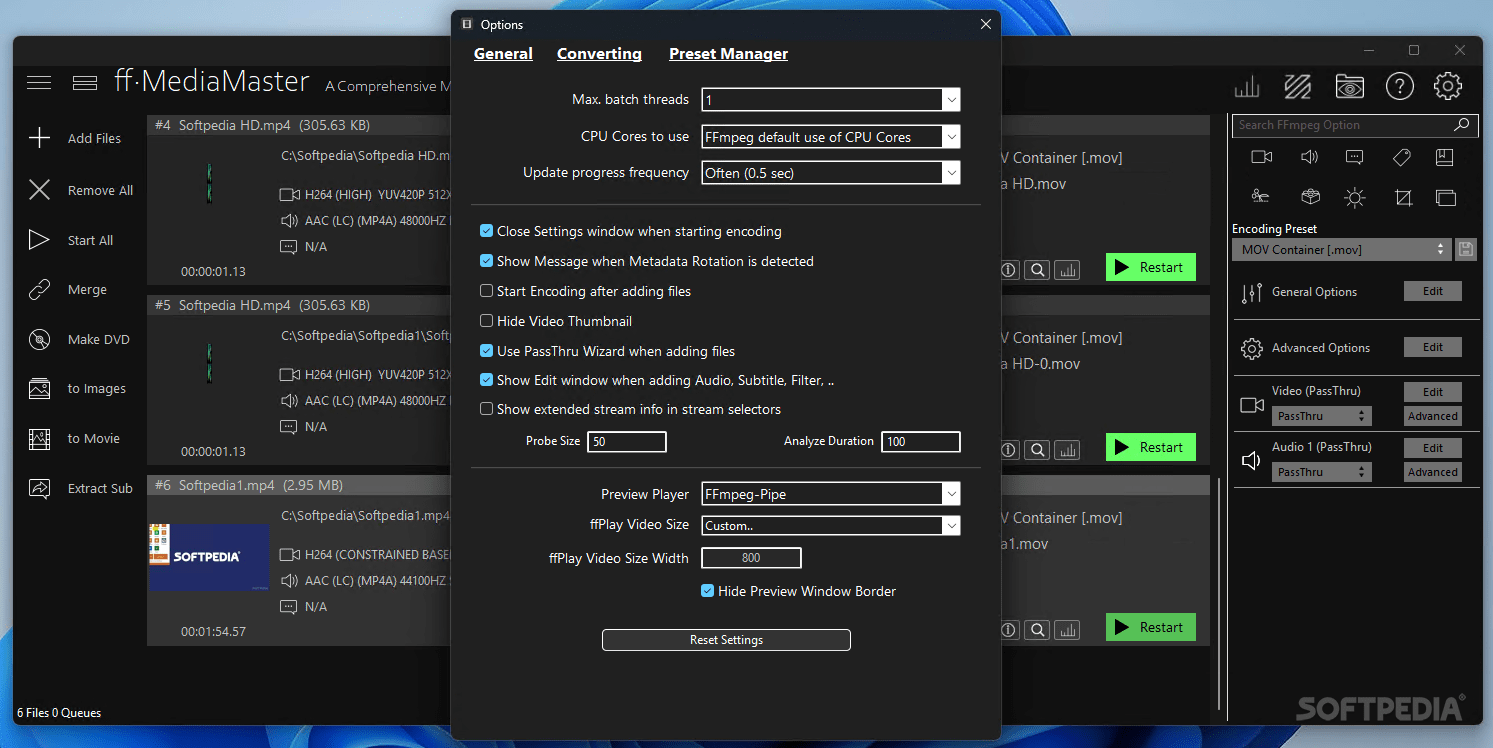The image size is (1493, 748).
Task: Open the Preview Player dropdown
Action: 831,494
